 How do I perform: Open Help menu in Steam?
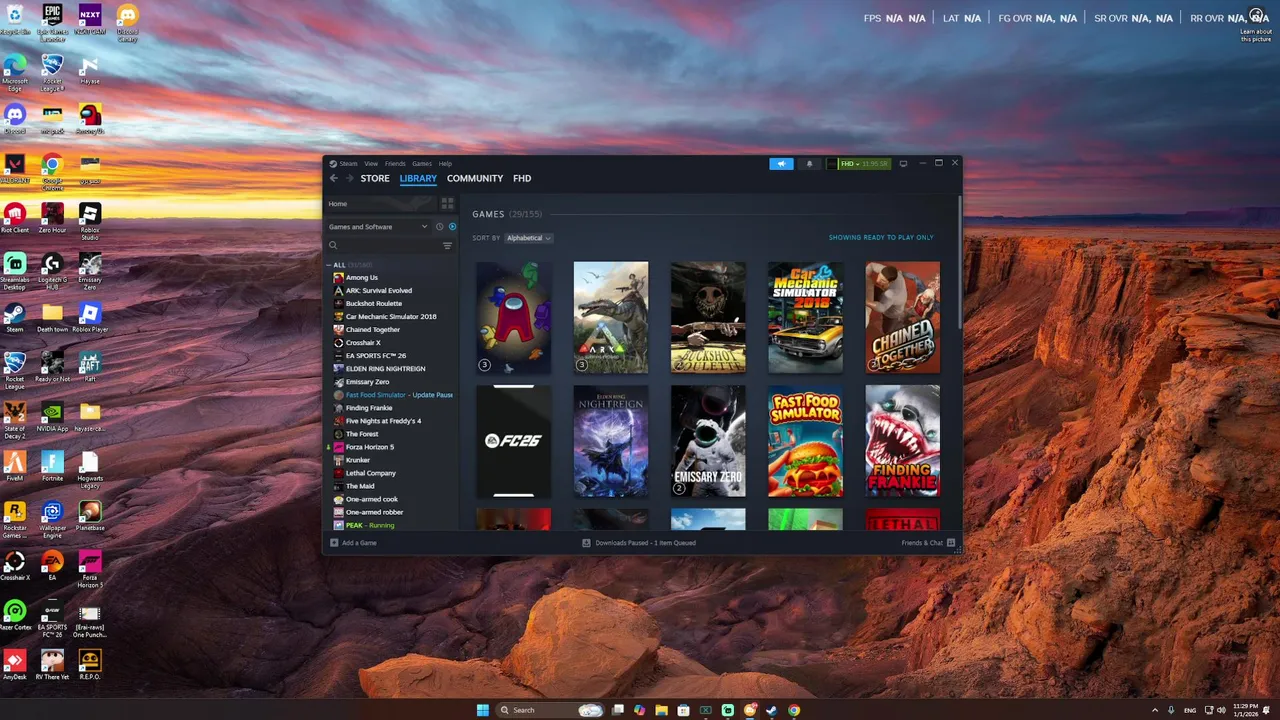(x=445, y=163)
